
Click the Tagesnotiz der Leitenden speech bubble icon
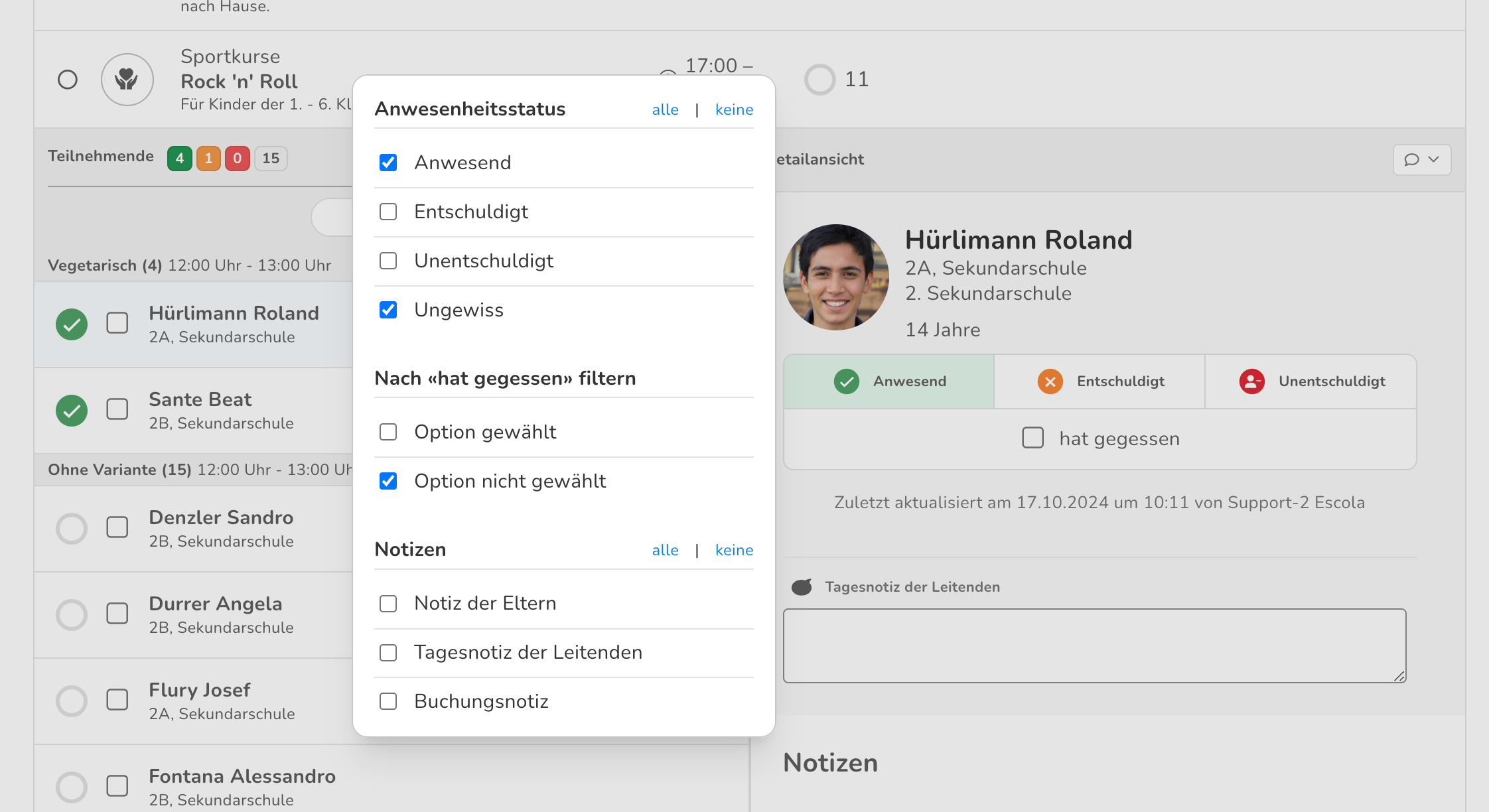[x=802, y=587]
